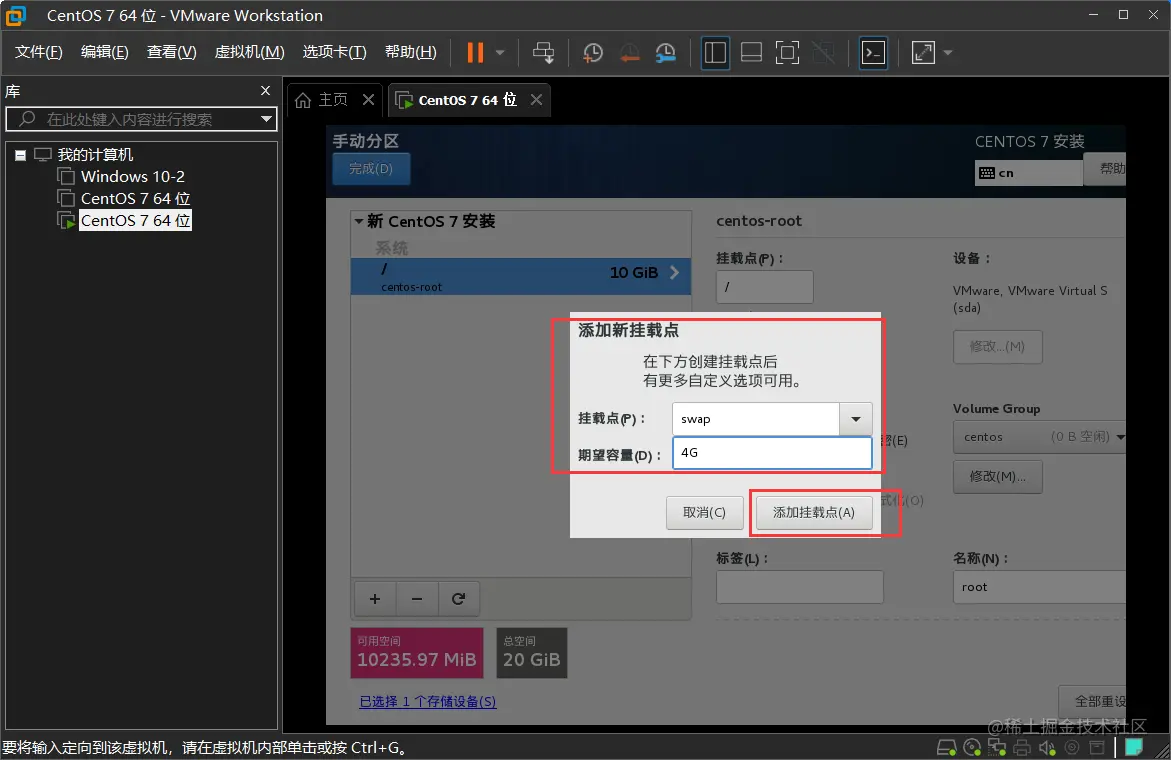Collapse the 我的计算机 tree node
Screen dimensions: 1171x760
20,155
